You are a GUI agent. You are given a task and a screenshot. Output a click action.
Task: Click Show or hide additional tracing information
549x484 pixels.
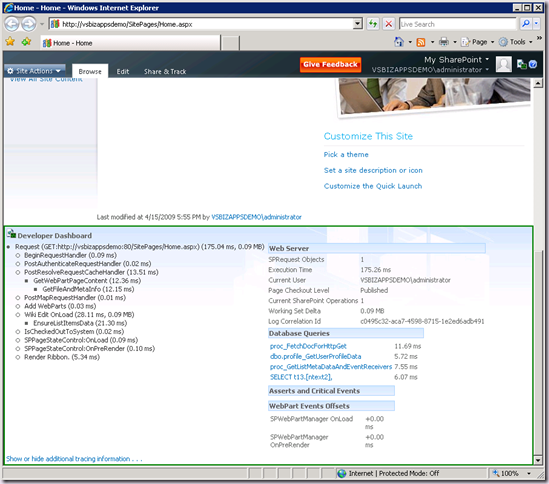pyautogui.click(x=74, y=459)
